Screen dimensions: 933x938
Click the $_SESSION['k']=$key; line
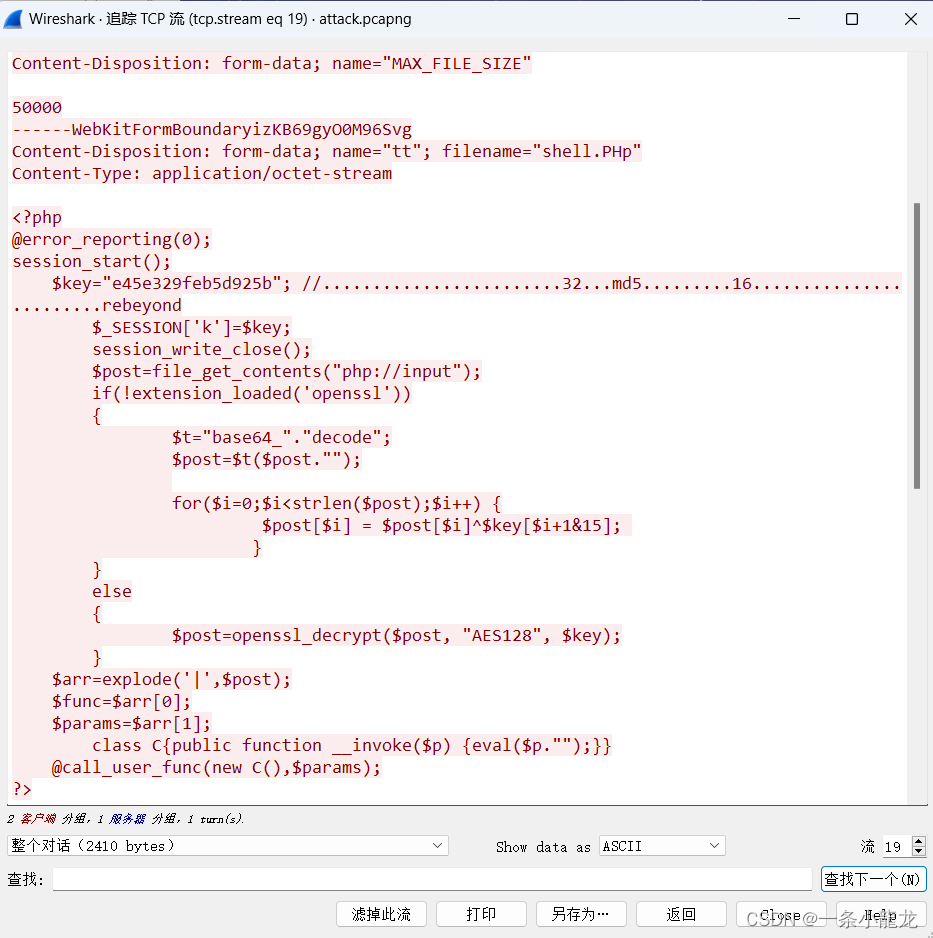[x=191, y=327]
